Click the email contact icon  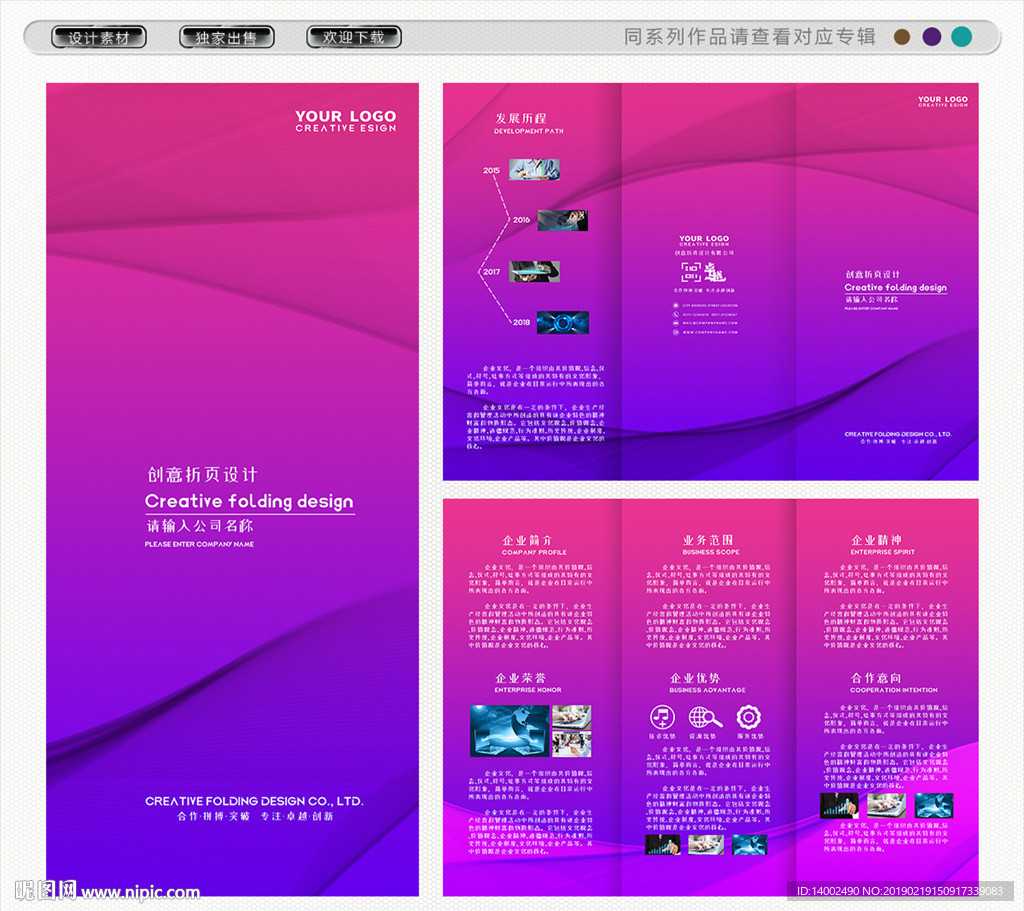coord(675,323)
